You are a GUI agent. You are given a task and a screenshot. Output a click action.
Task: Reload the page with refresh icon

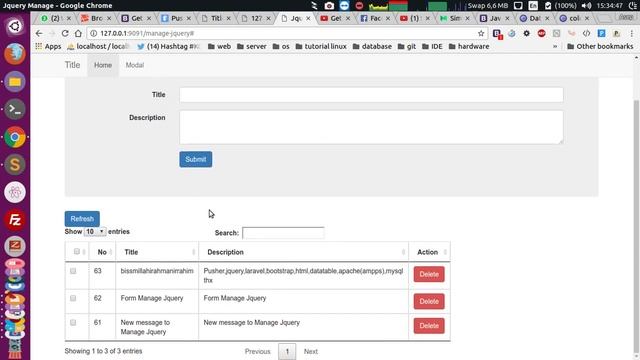click(65, 33)
